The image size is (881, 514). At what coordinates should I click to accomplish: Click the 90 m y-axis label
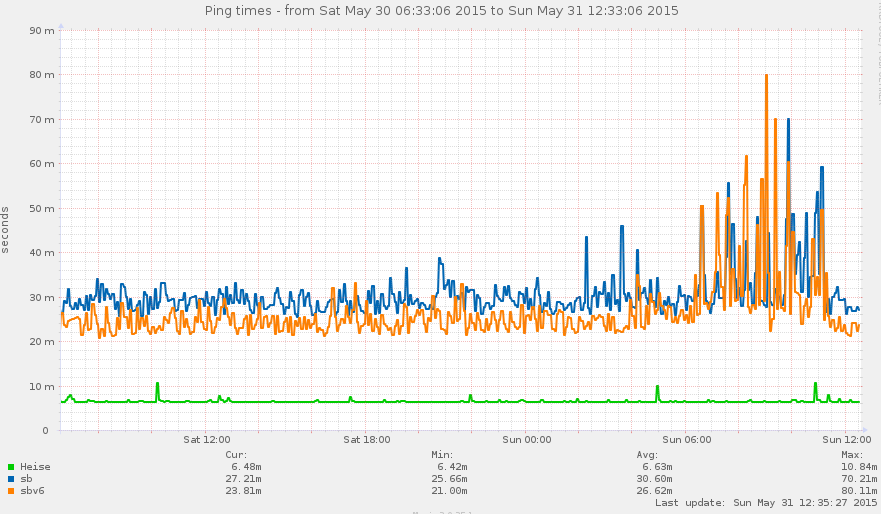click(42, 30)
